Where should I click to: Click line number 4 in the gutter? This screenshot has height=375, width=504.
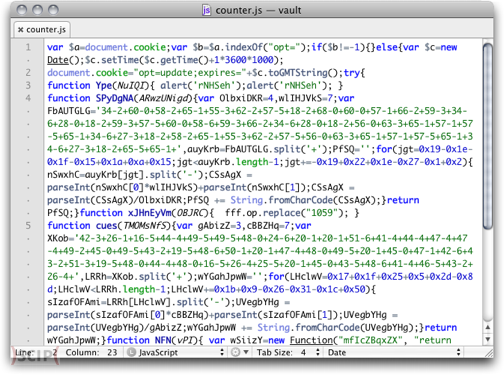(x=28, y=98)
